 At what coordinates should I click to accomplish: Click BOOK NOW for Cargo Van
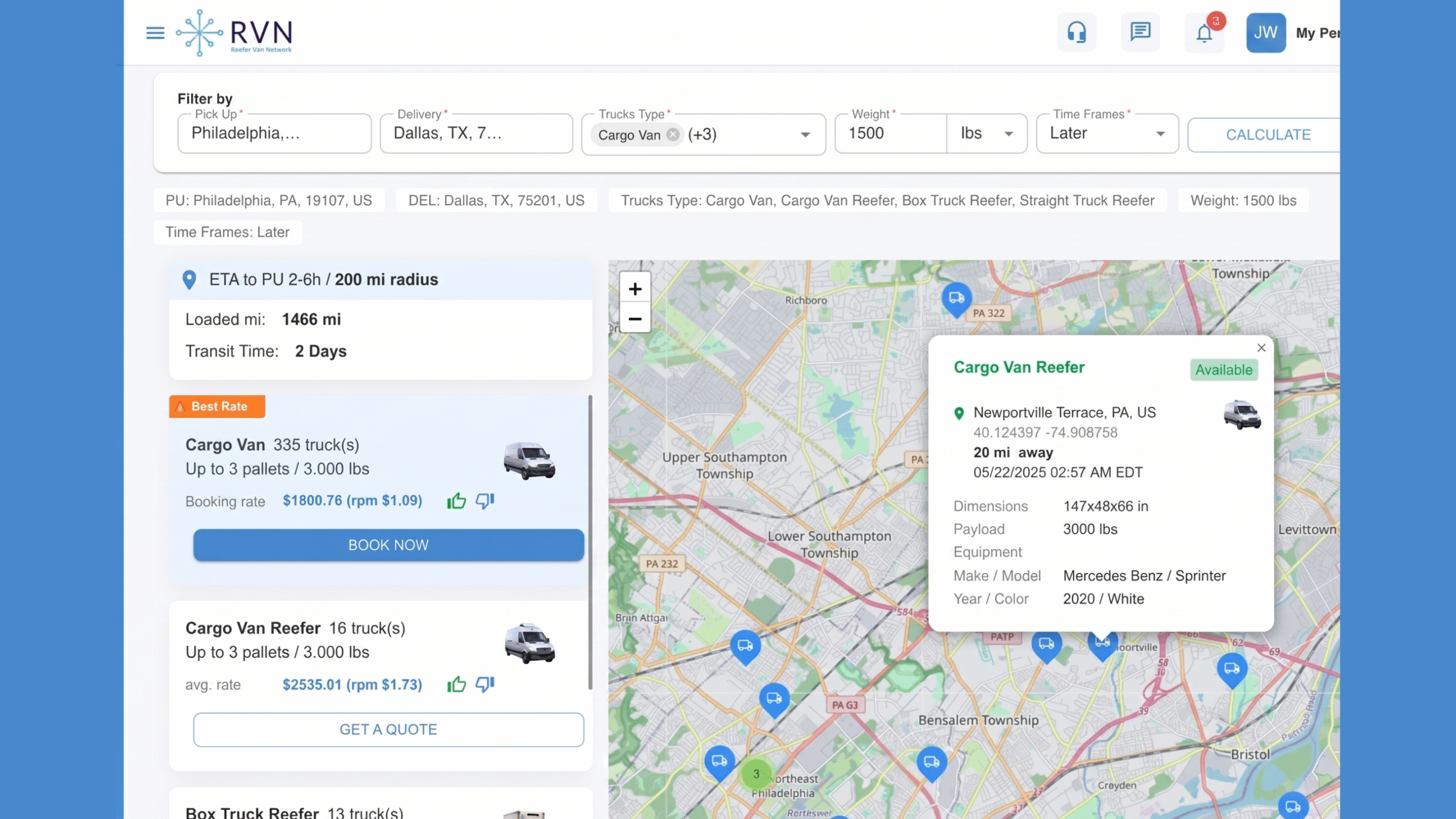(388, 545)
